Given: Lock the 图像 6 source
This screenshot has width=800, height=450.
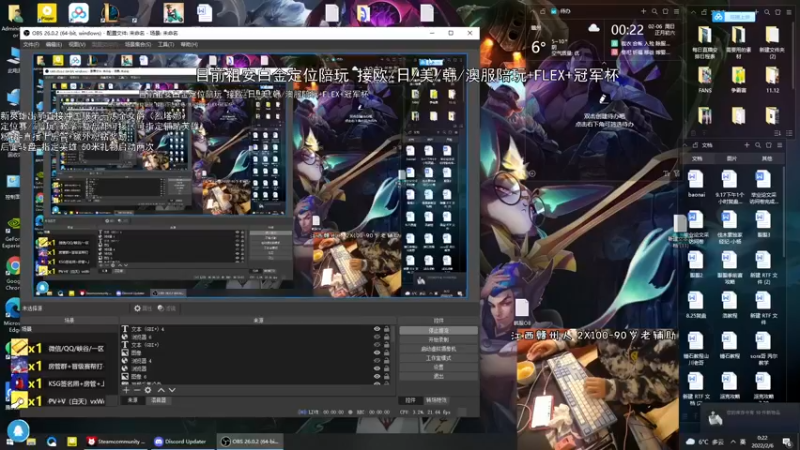Looking at the screenshot, I should click(x=386, y=377).
